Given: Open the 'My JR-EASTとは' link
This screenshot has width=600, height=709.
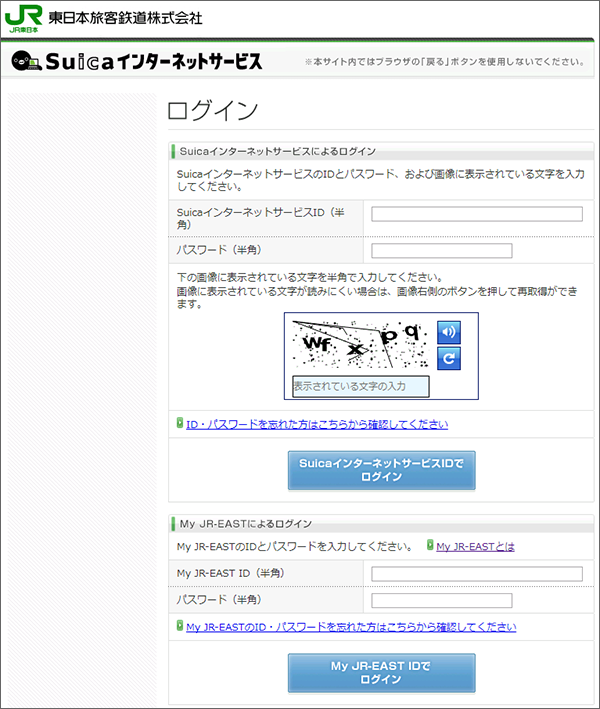Looking at the screenshot, I should (475, 546).
